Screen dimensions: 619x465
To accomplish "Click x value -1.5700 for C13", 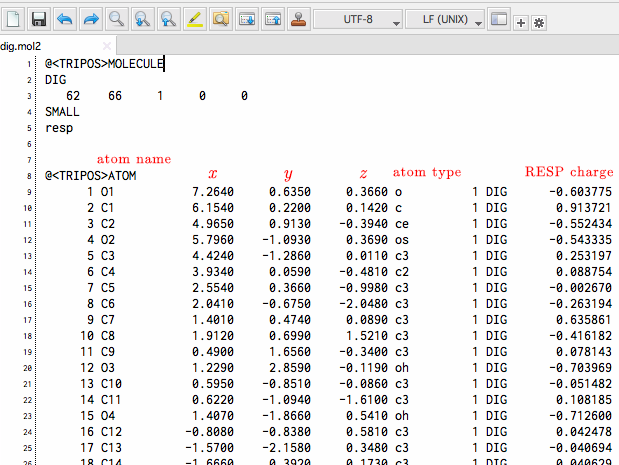I will click(x=209, y=448).
